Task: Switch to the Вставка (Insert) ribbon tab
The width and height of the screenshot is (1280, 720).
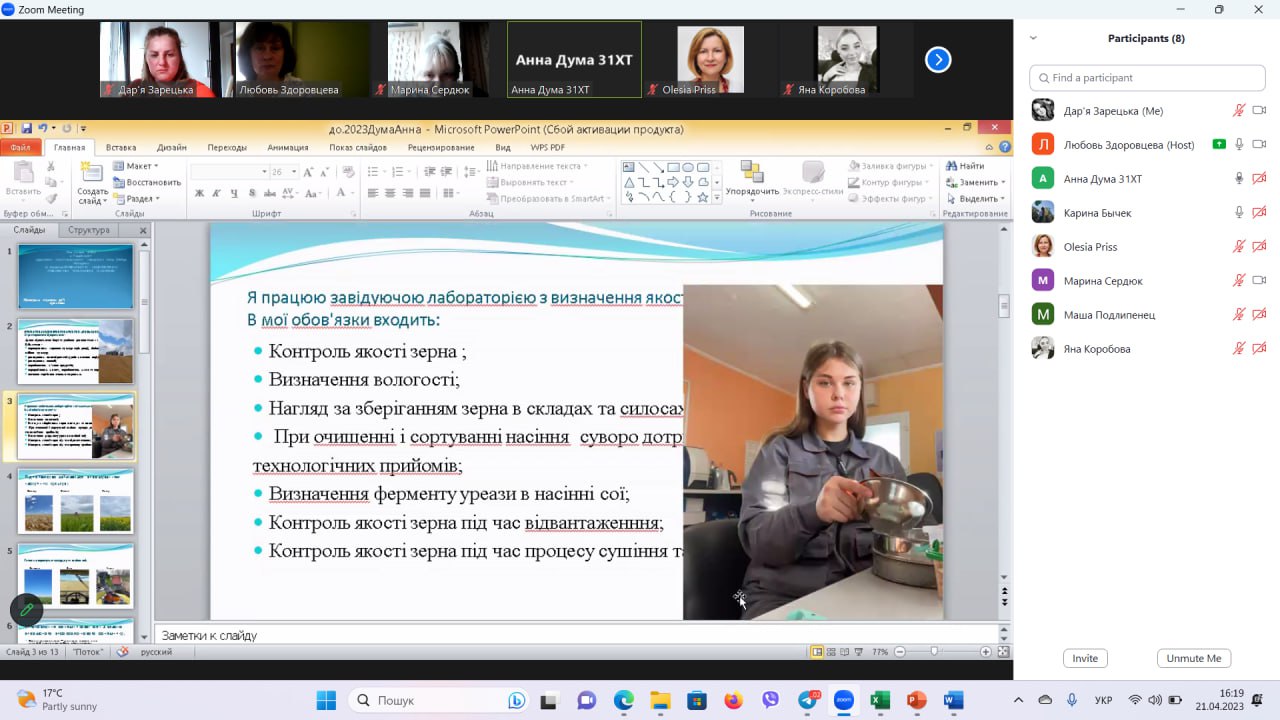Action: click(121, 148)
